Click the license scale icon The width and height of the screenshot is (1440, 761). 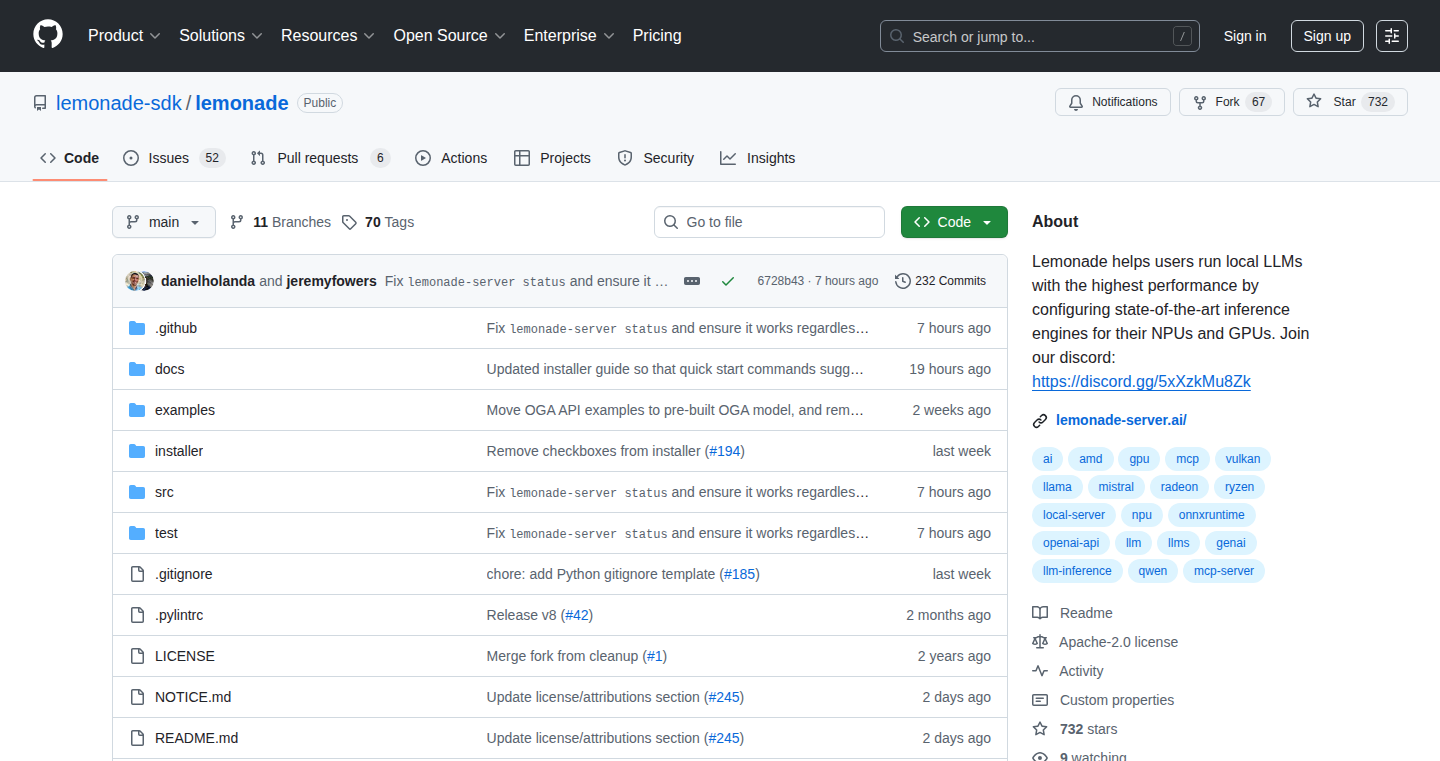pos(1040,642)
